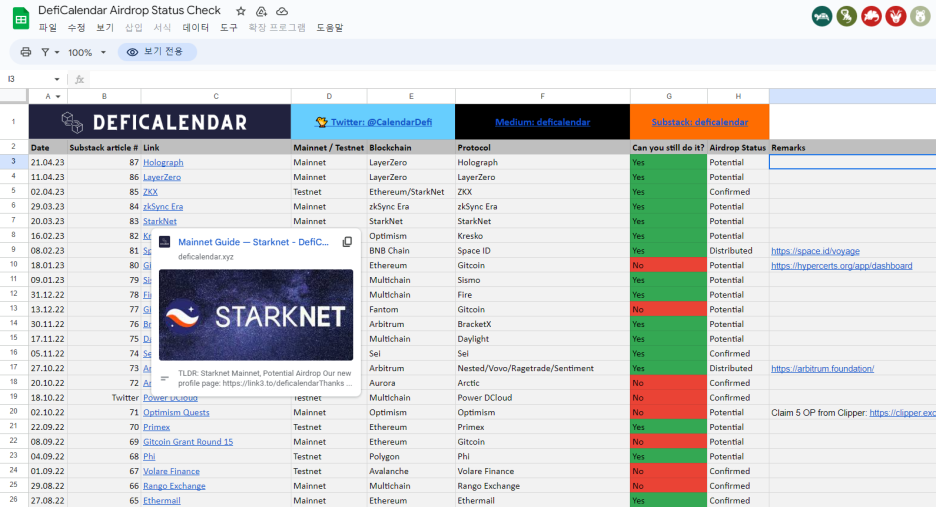Select the red No cell in row 10
Image resolution: width=936 pixels, height=507 pixels.
(669, 265)
